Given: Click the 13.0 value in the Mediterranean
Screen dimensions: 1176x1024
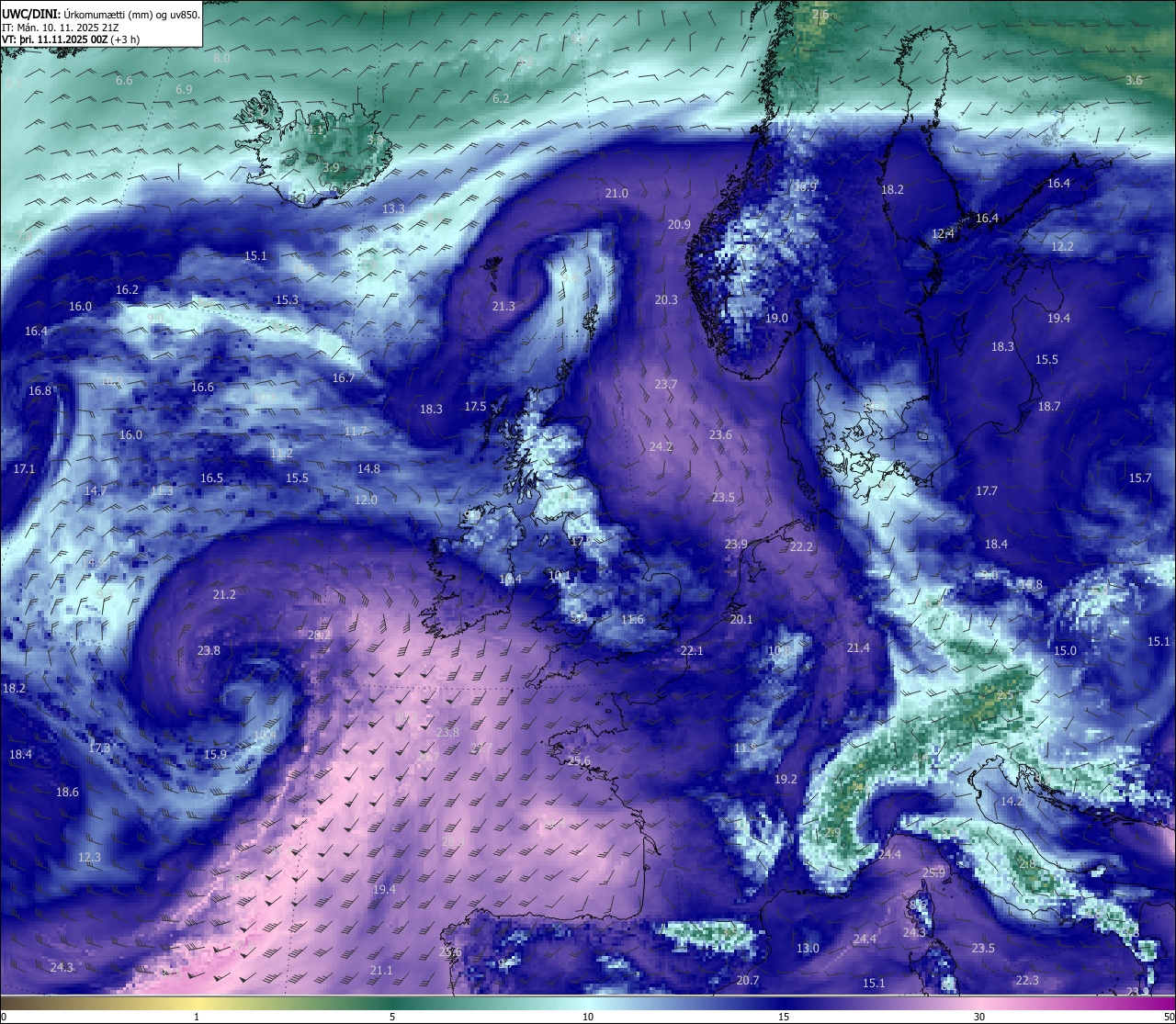Looking at the screenshot, I should [808, 949].
